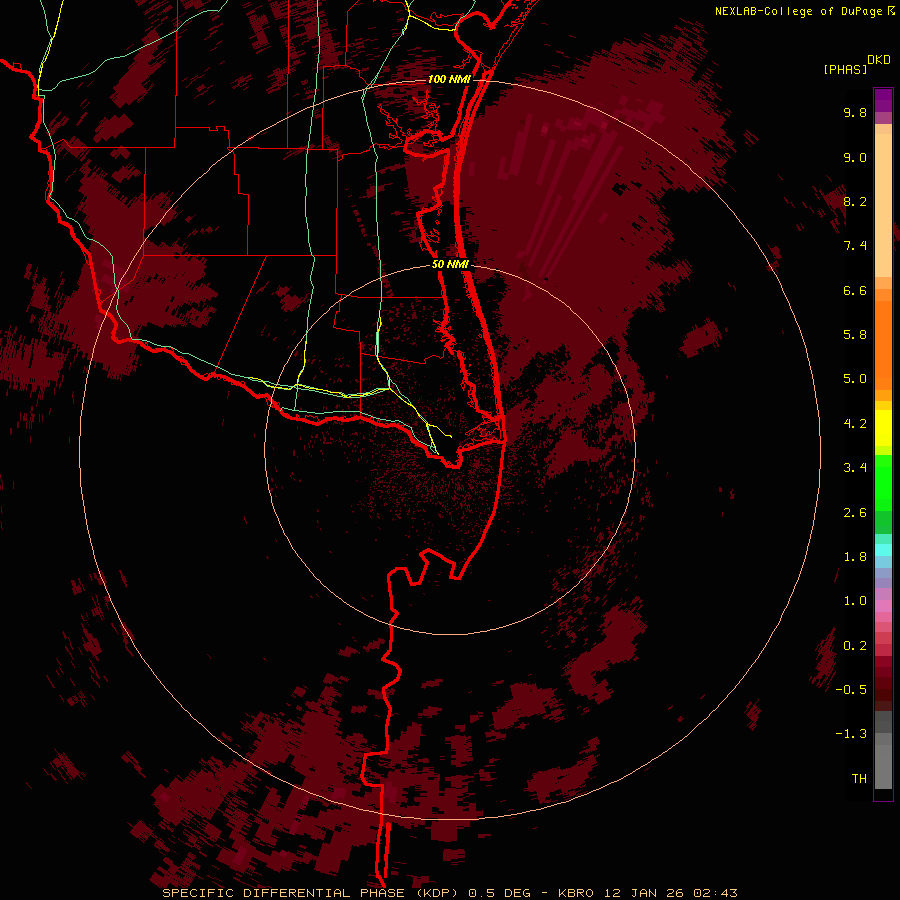Click the 5.0 scale value
900x900 pixels.
(855, 379)
